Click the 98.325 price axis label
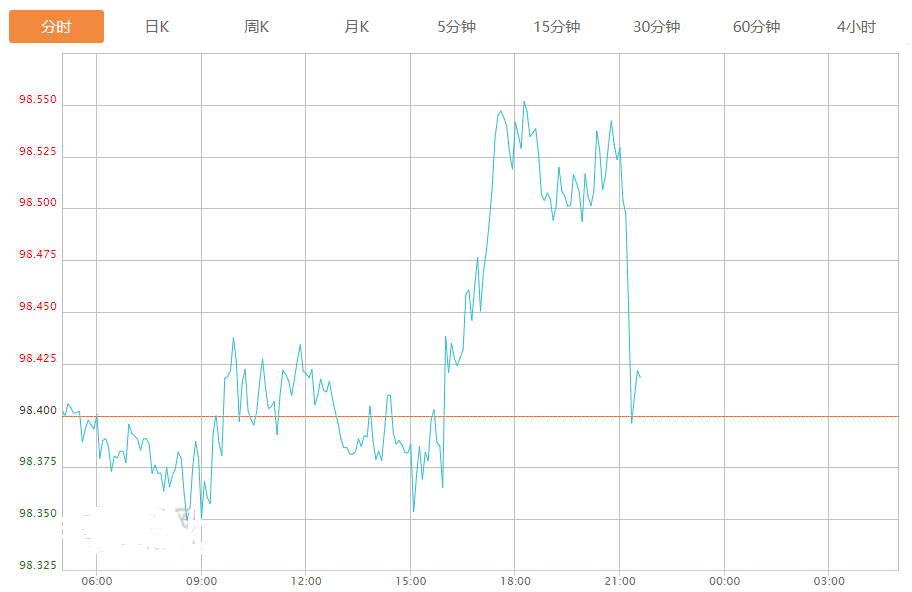912x592 pixels. (38, 566)
